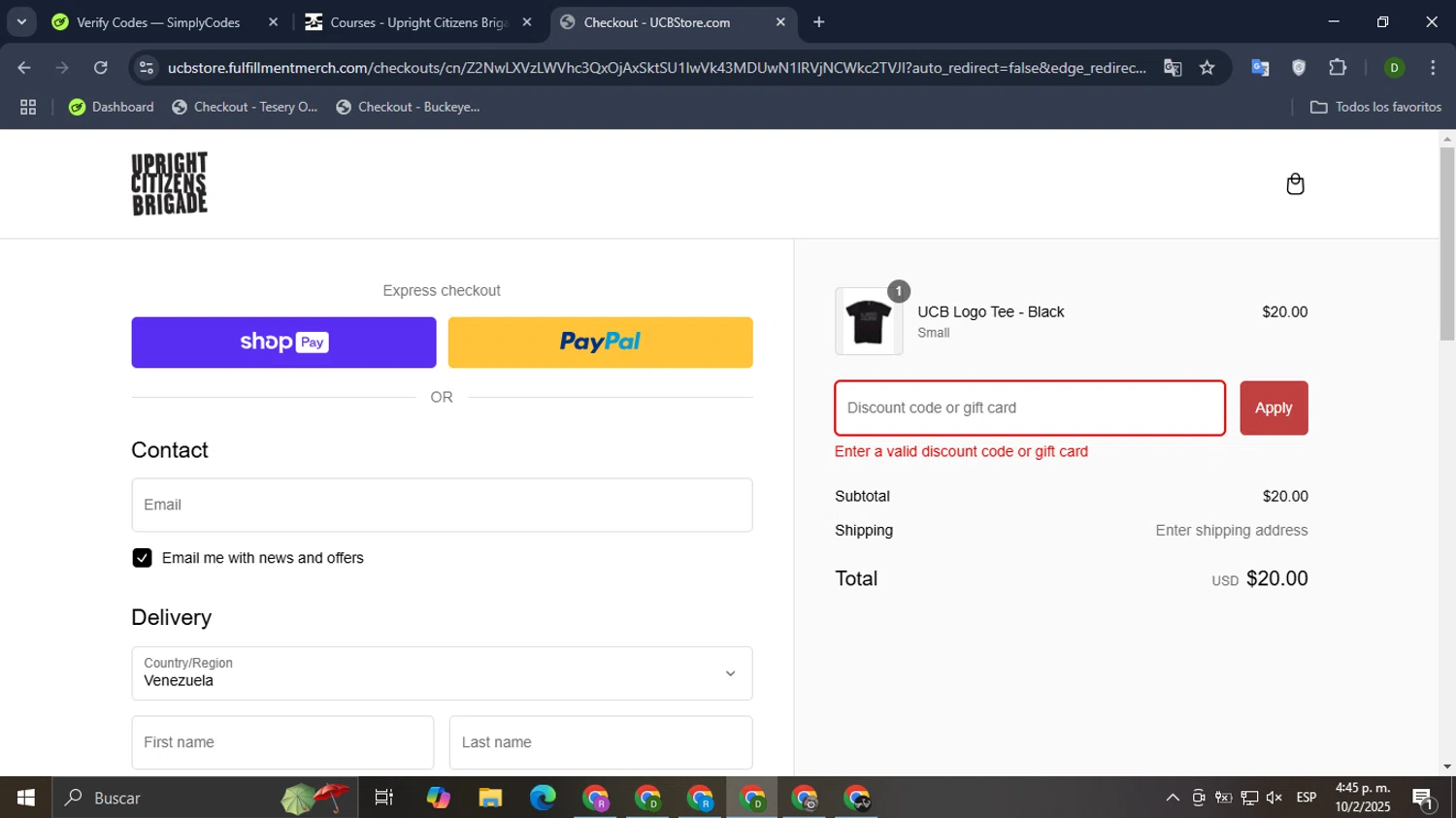Click the browser forward arrow
The width and height of the screenshot is (1456, 818).
pyautogui.click(x=62, y=68)
